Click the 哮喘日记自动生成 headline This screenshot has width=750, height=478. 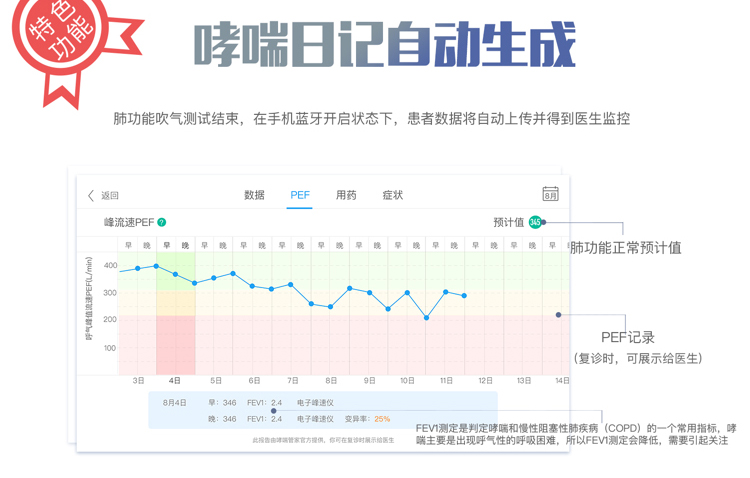[385, 44]
